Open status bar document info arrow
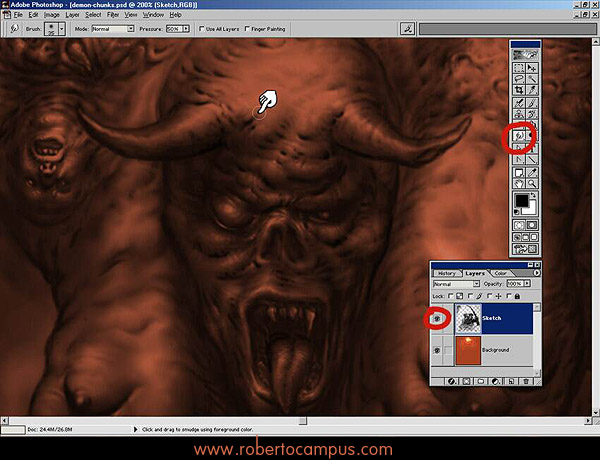The image size is (600, 460). [135, 429]
